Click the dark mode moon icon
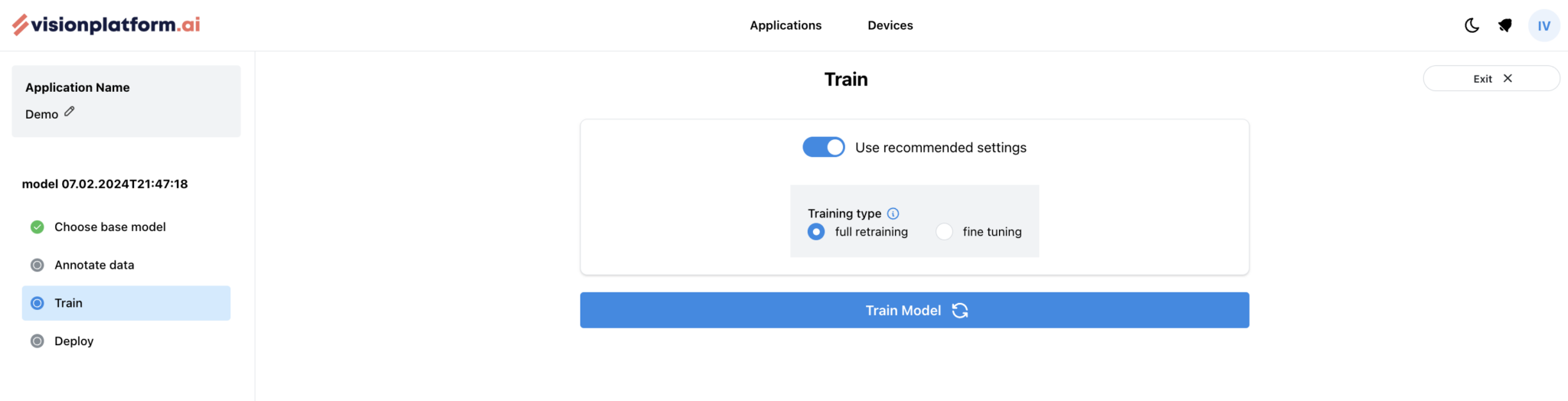This screenshot has height=401, width=1568. coord(1472,25)
